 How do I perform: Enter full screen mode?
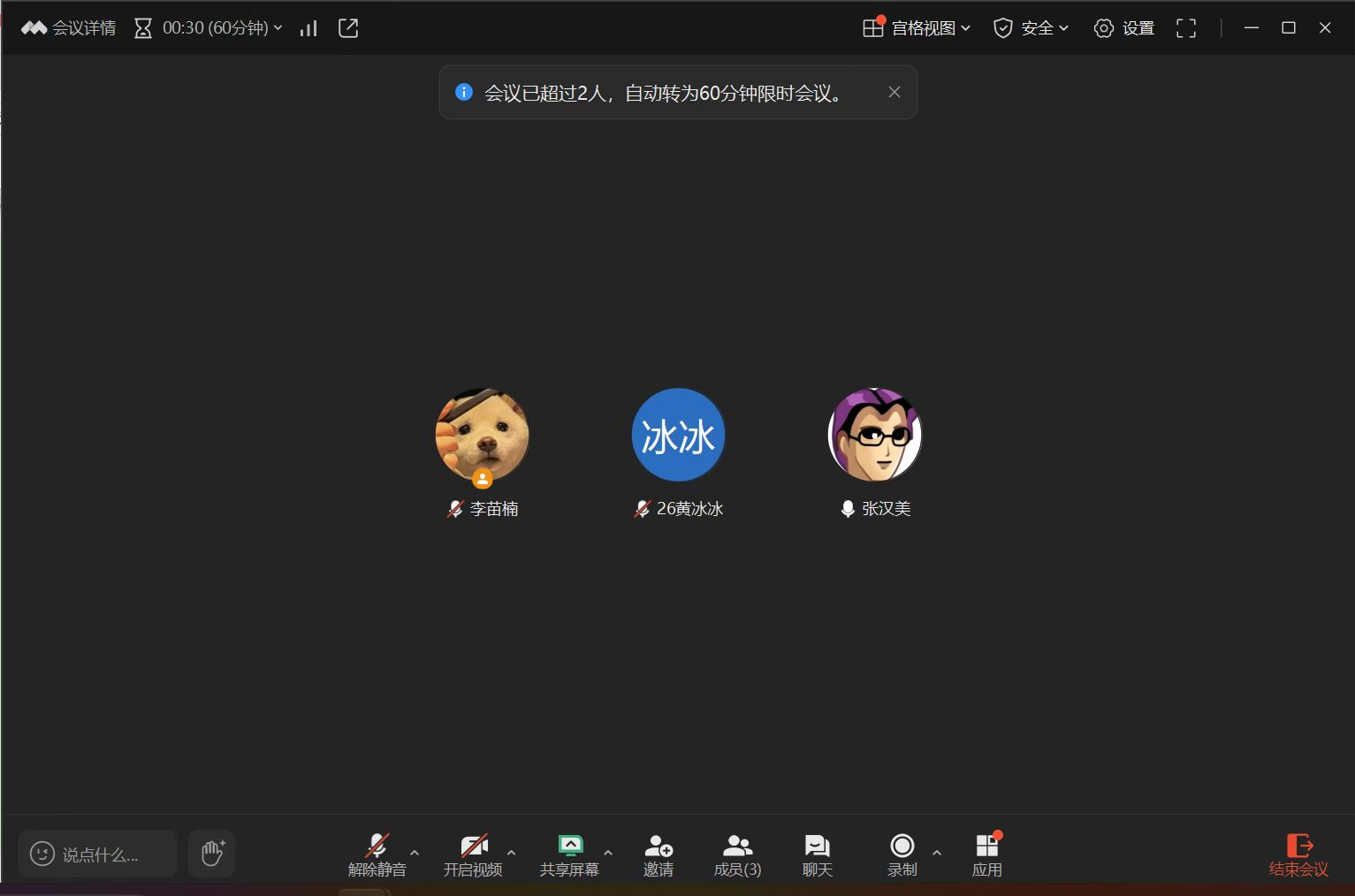tap(1185, 28)
